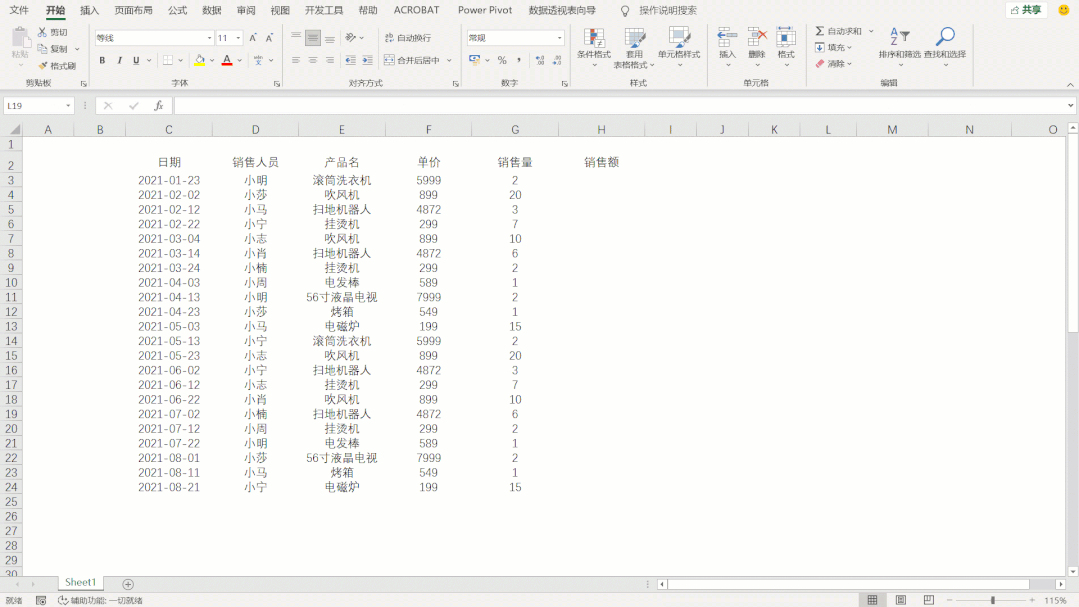Click Tell Me search box (操作说明搜索)
This screenshot has width=1079, height=607.
tap(667, 10)
